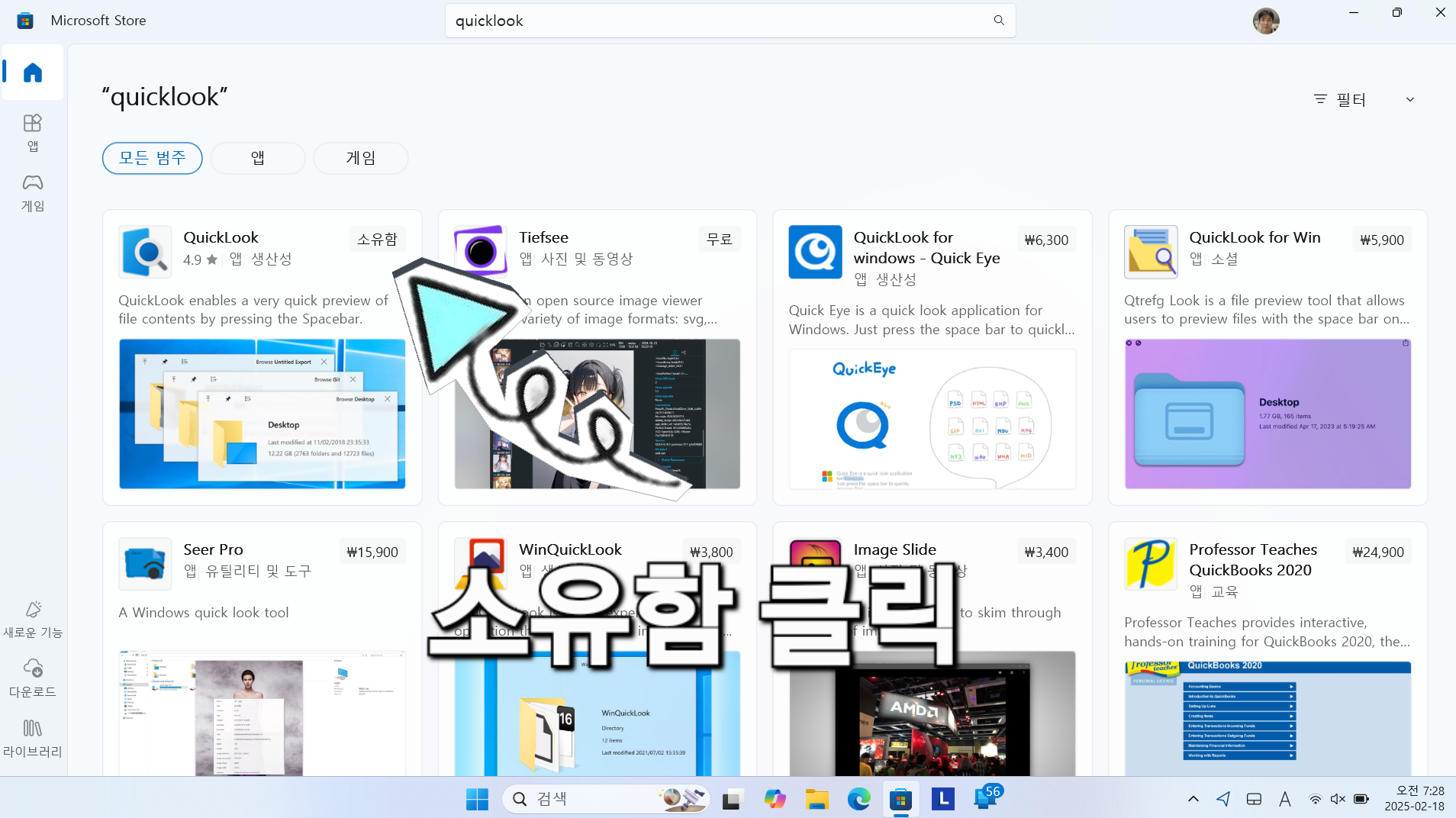Open 다운로드 (Downloads) in the sidebar
Screen dimensions: 1456x818
click(x=33, y=678)
